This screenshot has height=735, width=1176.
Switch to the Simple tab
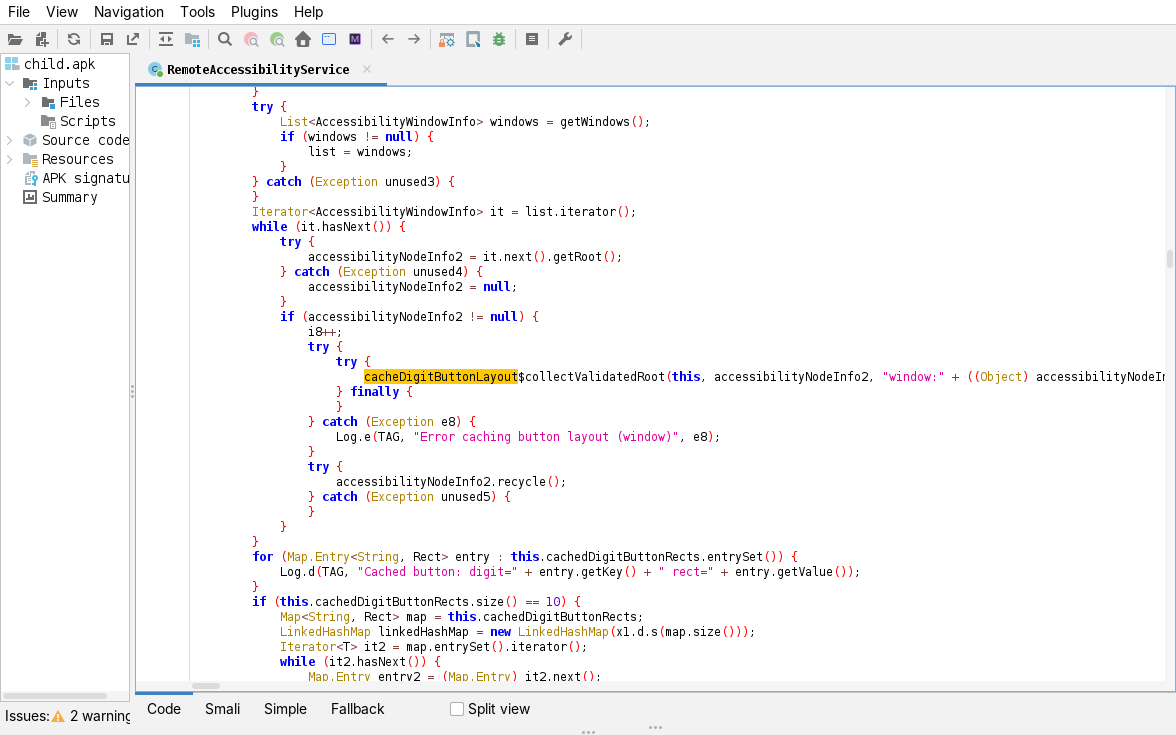[285, 709]
